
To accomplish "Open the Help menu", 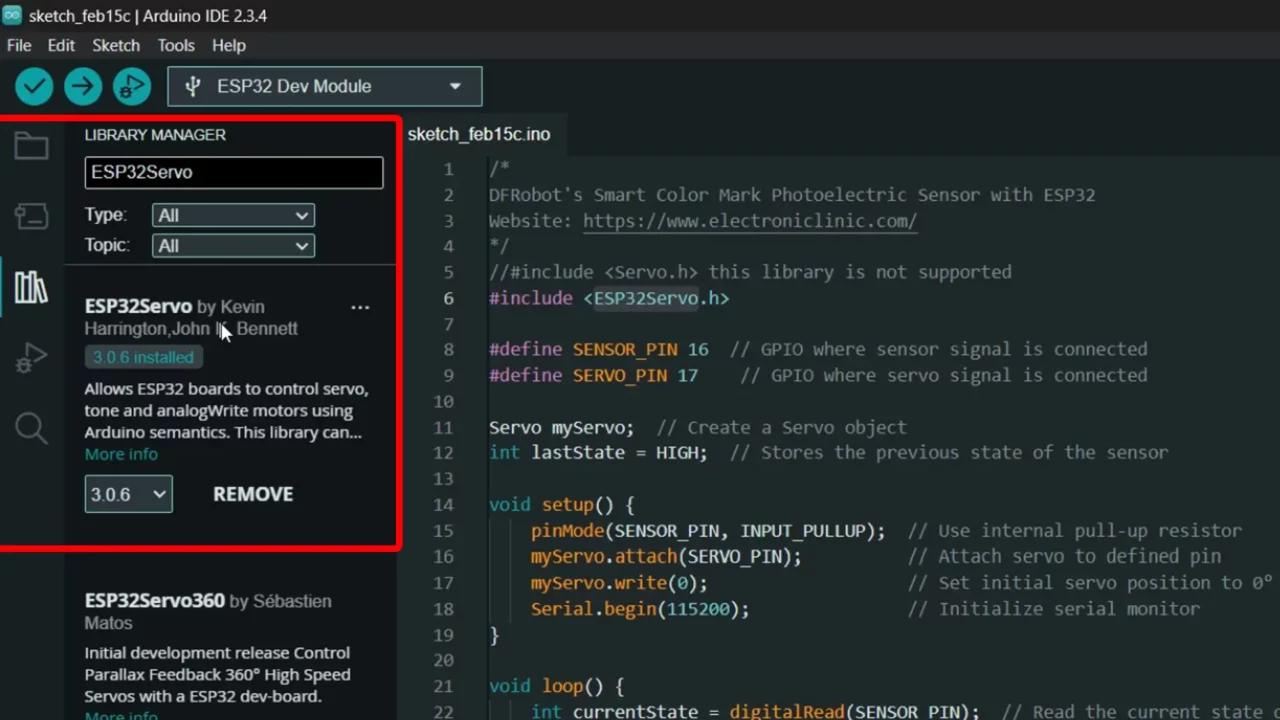I will coord(229,45).
